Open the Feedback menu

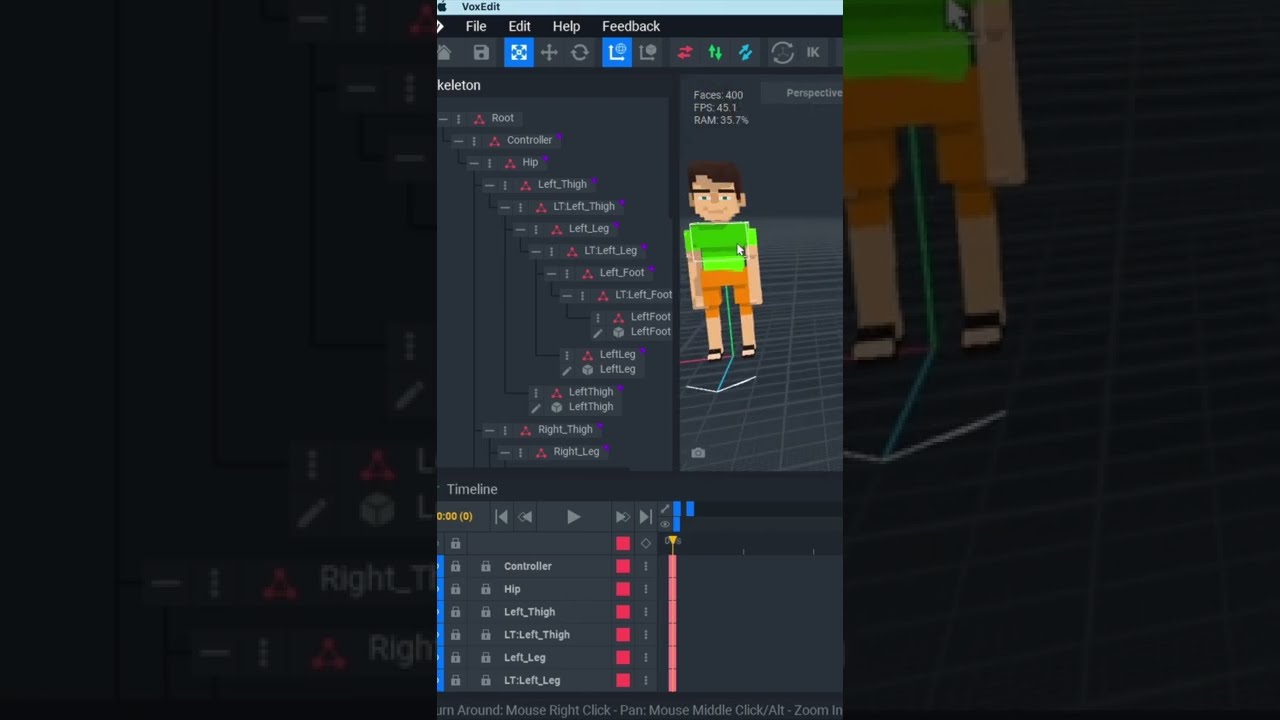click(x=631, y=26)
